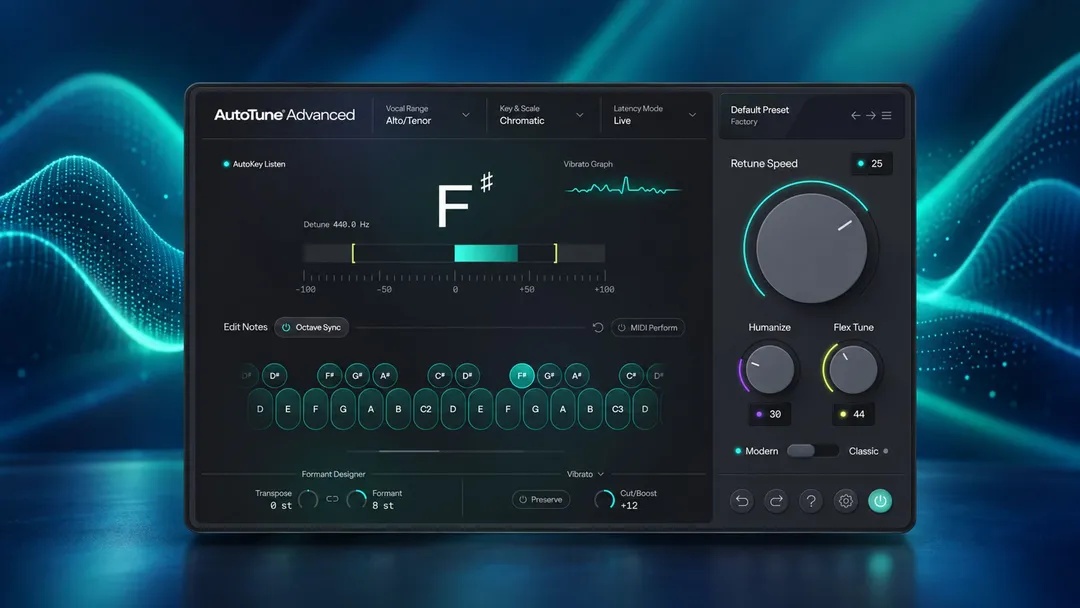
Task: Click the teal pitch deviation meter bar
Action: coord(486,253)
